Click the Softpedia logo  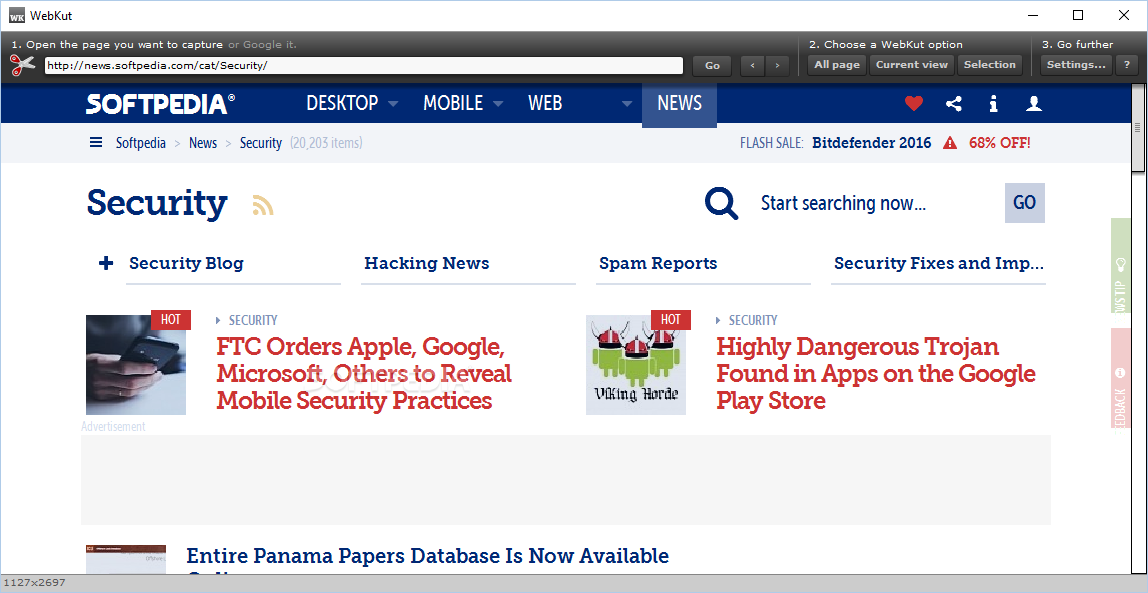point(160,104)
